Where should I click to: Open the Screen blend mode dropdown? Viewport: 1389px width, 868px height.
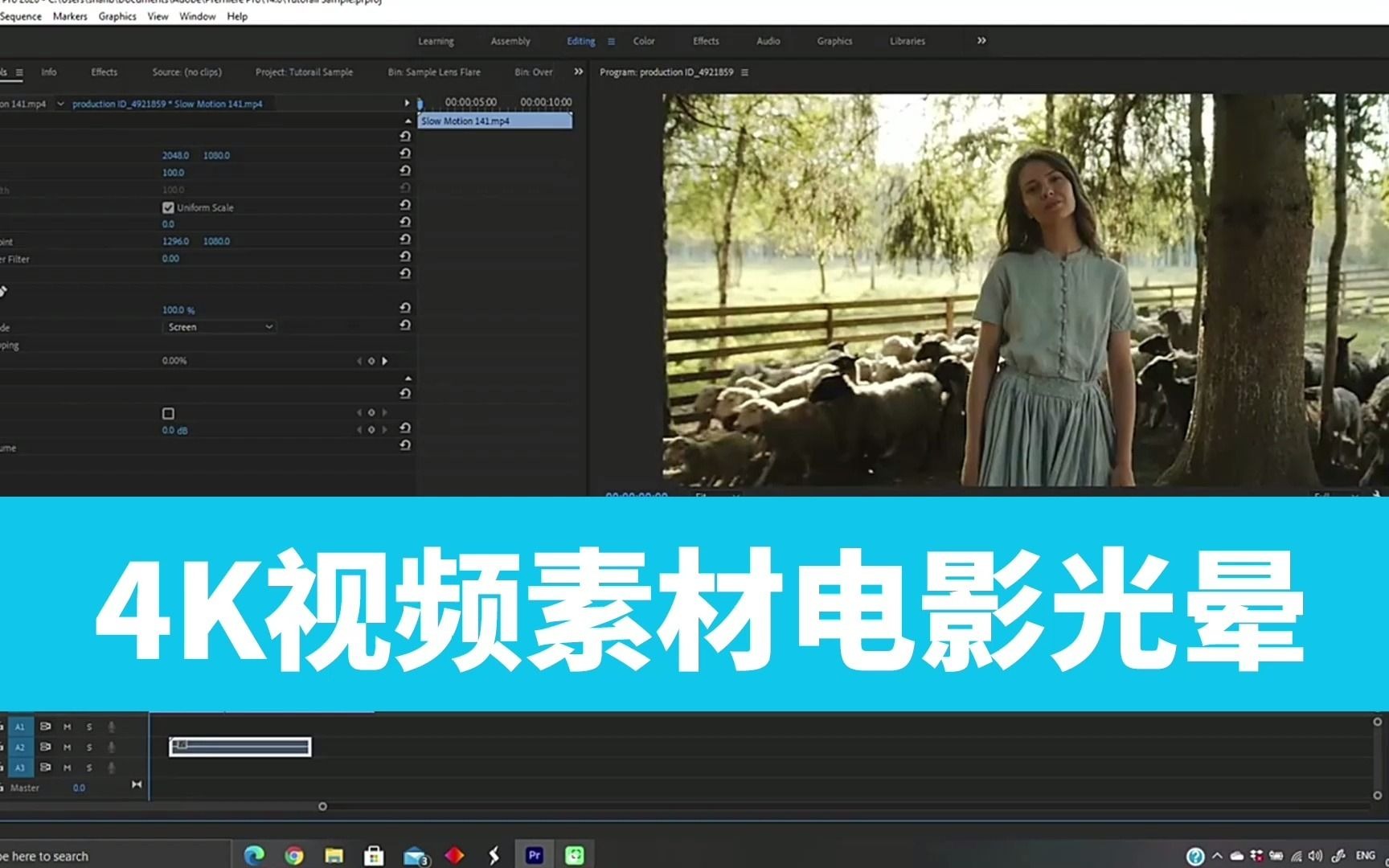pyautogui.click(x=219, y=327)
